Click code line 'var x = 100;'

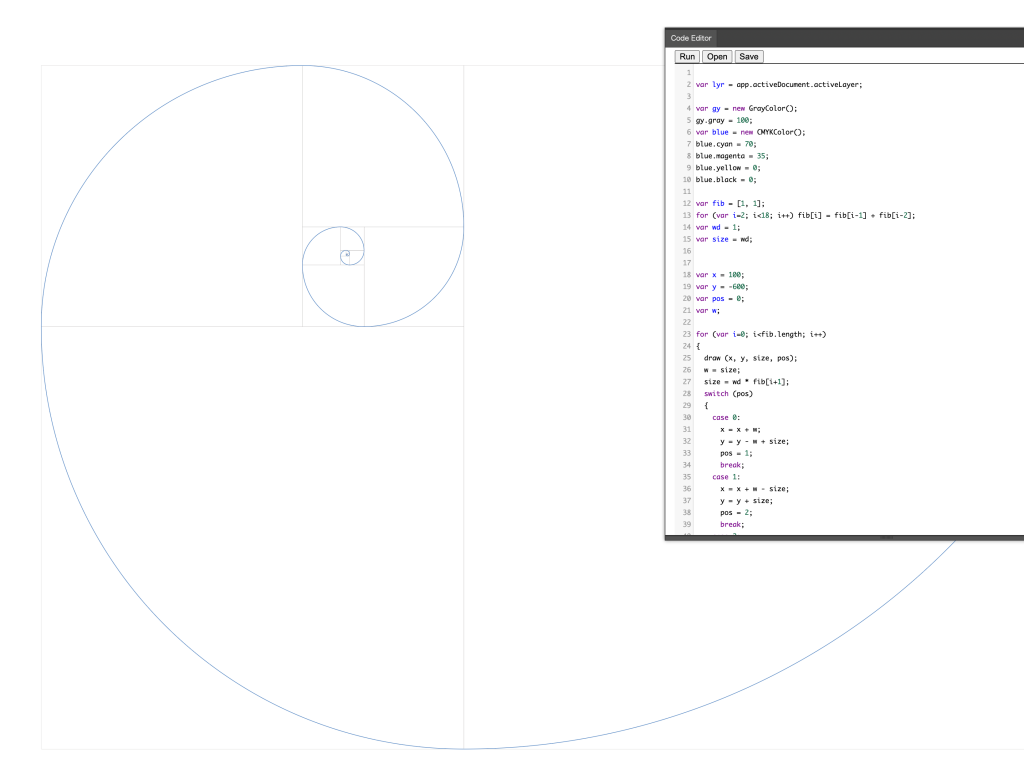point(720,275)
